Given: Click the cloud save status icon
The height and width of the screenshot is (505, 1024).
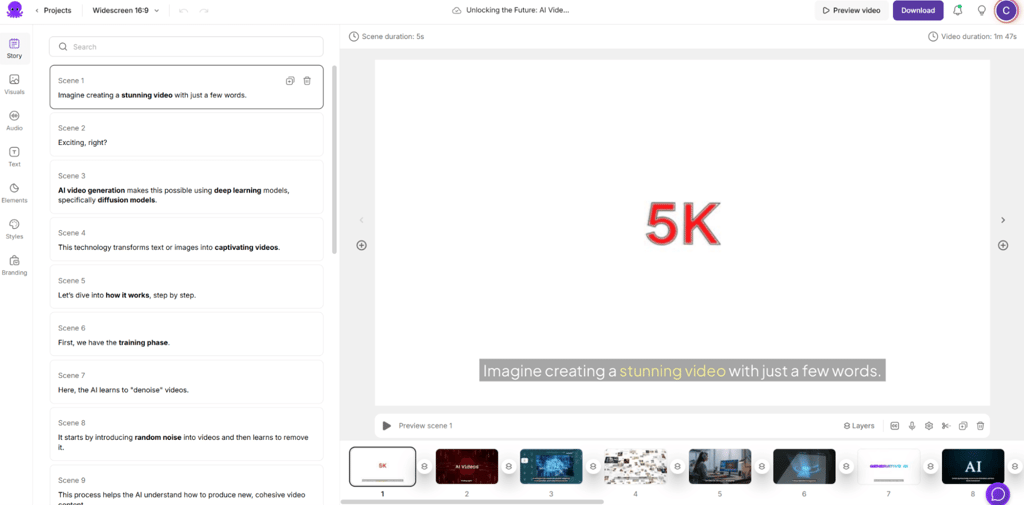Looking at the screenshot, I should [457, 10].
